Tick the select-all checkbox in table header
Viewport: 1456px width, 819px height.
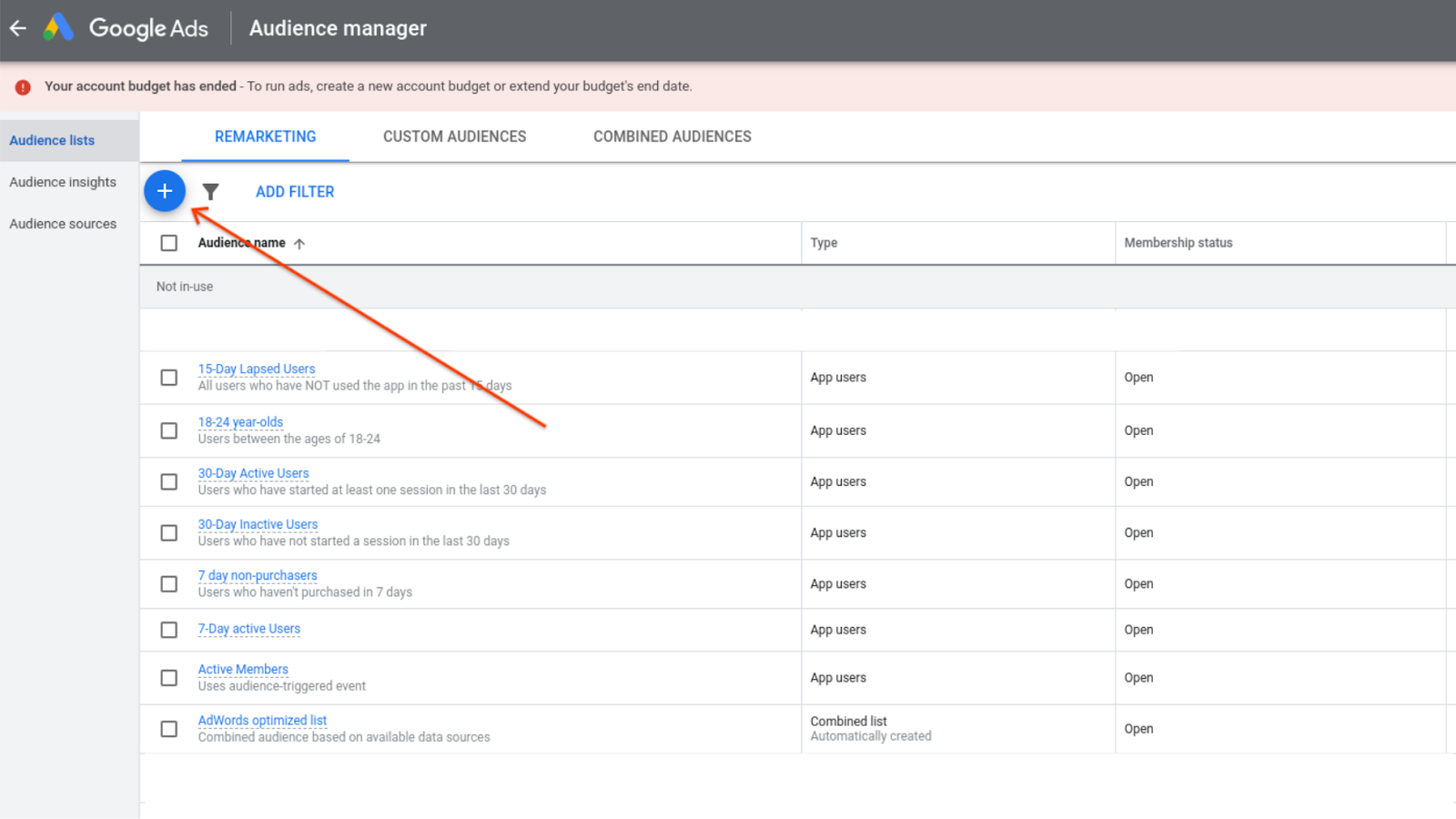pos(169,243)
